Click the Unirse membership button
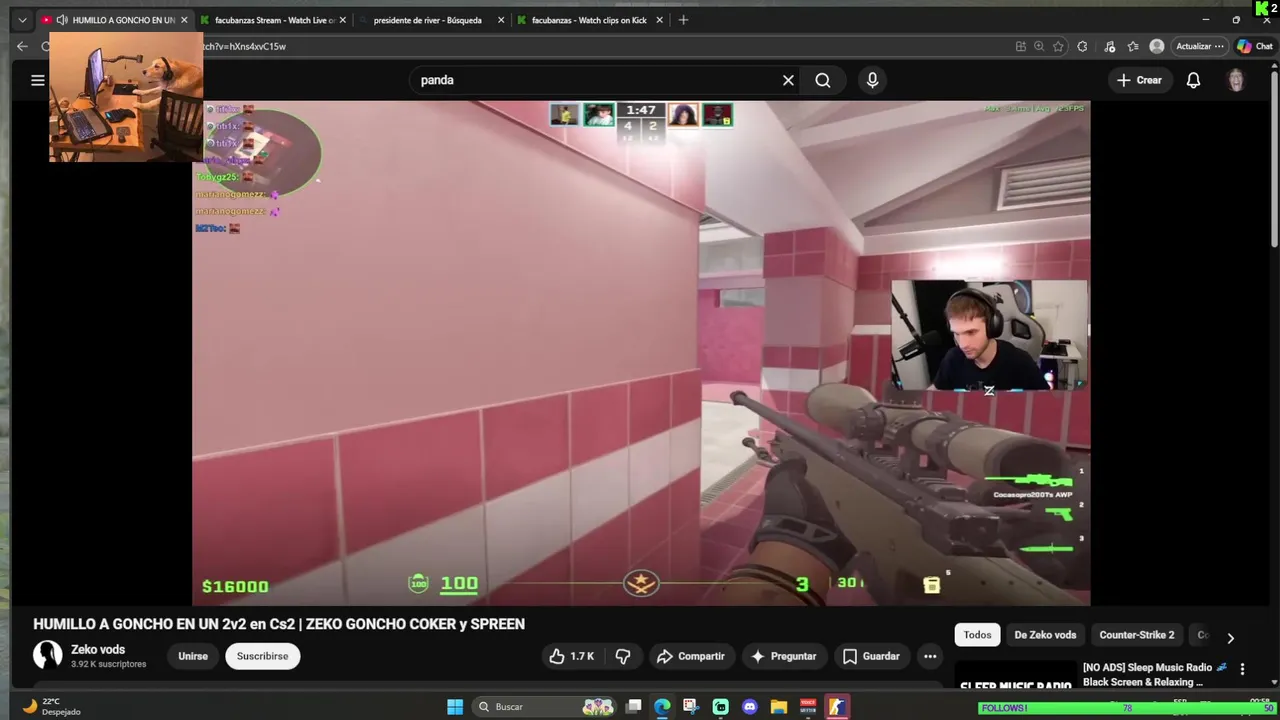This screenshot has height=720, width=1280. tap(193, 656)
